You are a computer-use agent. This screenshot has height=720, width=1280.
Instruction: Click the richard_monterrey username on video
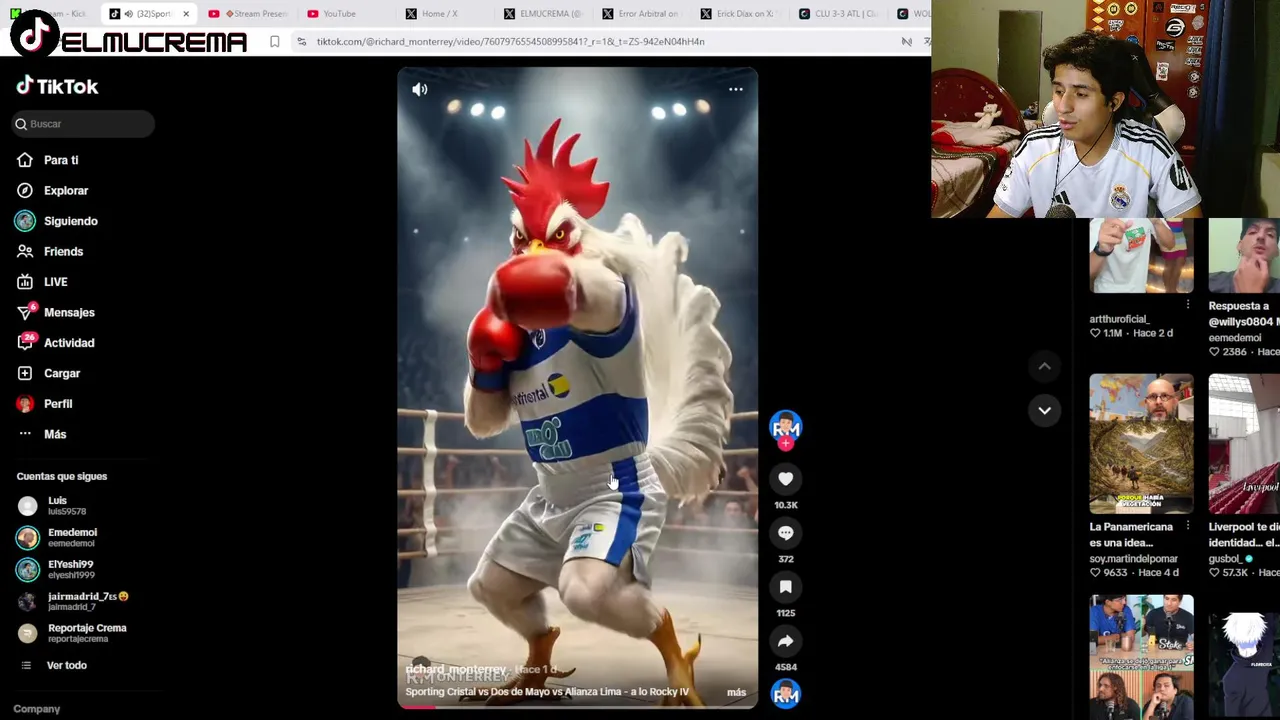coord(456,669)
